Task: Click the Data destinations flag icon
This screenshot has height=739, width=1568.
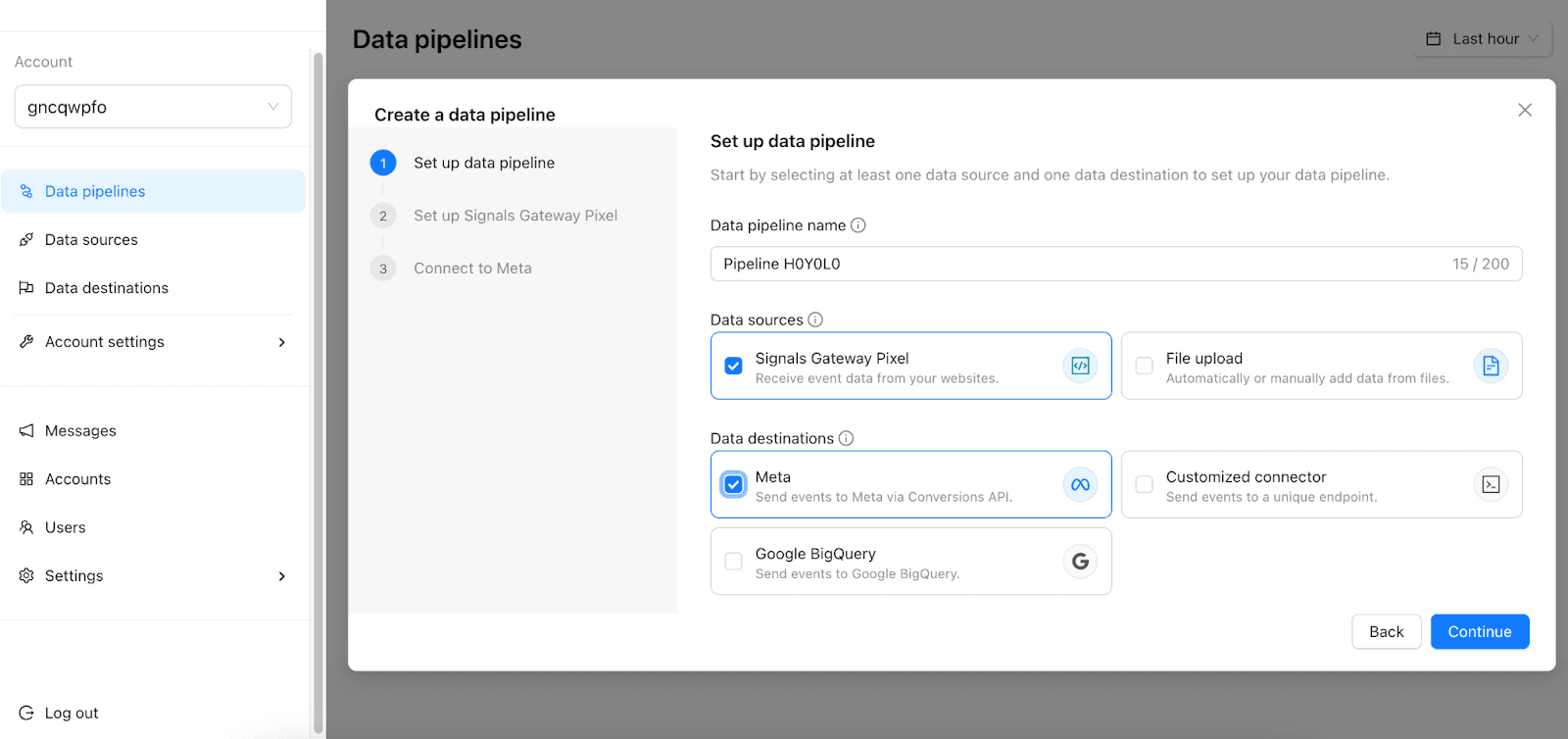Action: tap(26, 288)
